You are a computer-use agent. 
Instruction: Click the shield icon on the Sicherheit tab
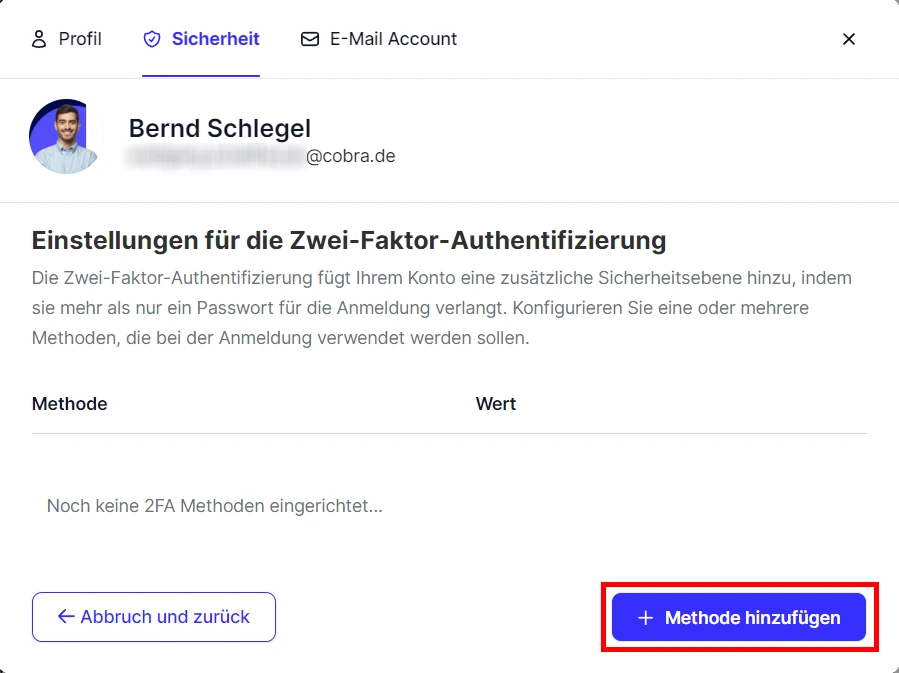[x=151, y=39]
